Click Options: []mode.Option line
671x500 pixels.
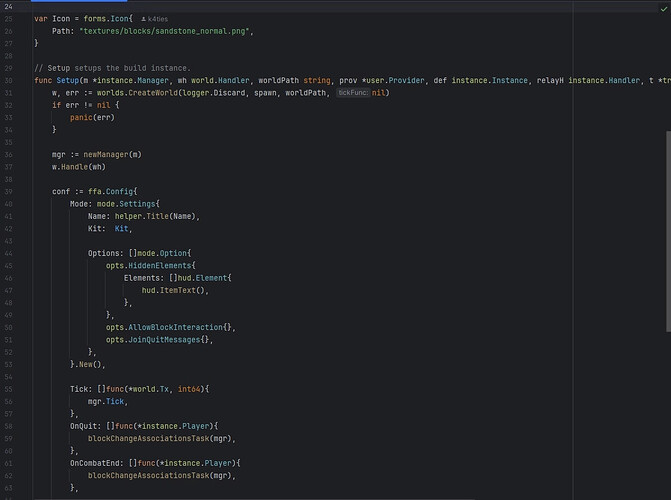click(x=140, y=253)
